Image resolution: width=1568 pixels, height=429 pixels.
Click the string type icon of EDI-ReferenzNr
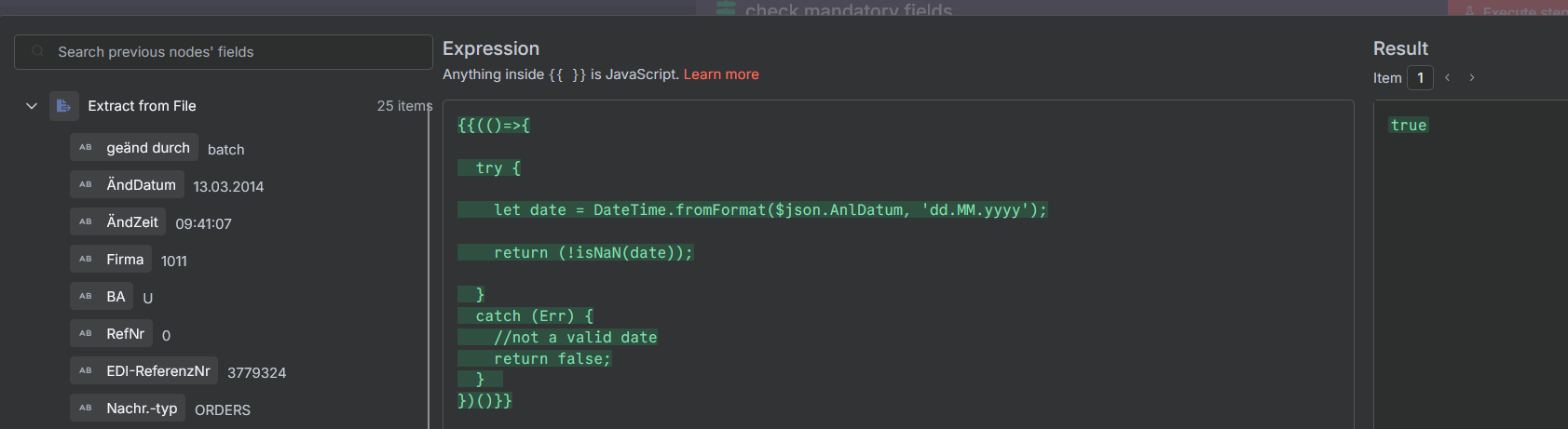[x=86, y=371]
